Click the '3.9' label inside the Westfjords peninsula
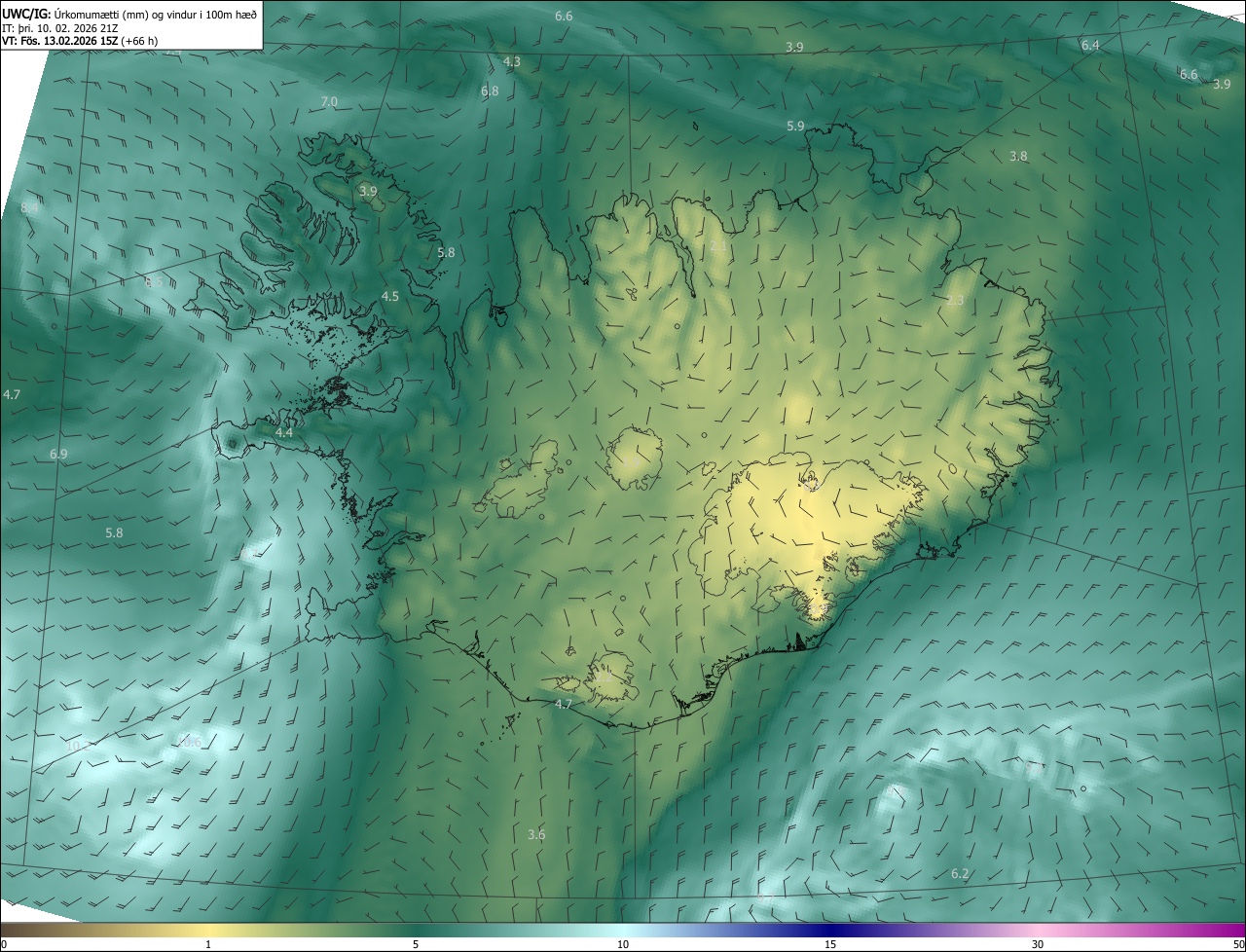This screenshot has height=952, width=1246. pyautogui.click(x=368, y=191)
